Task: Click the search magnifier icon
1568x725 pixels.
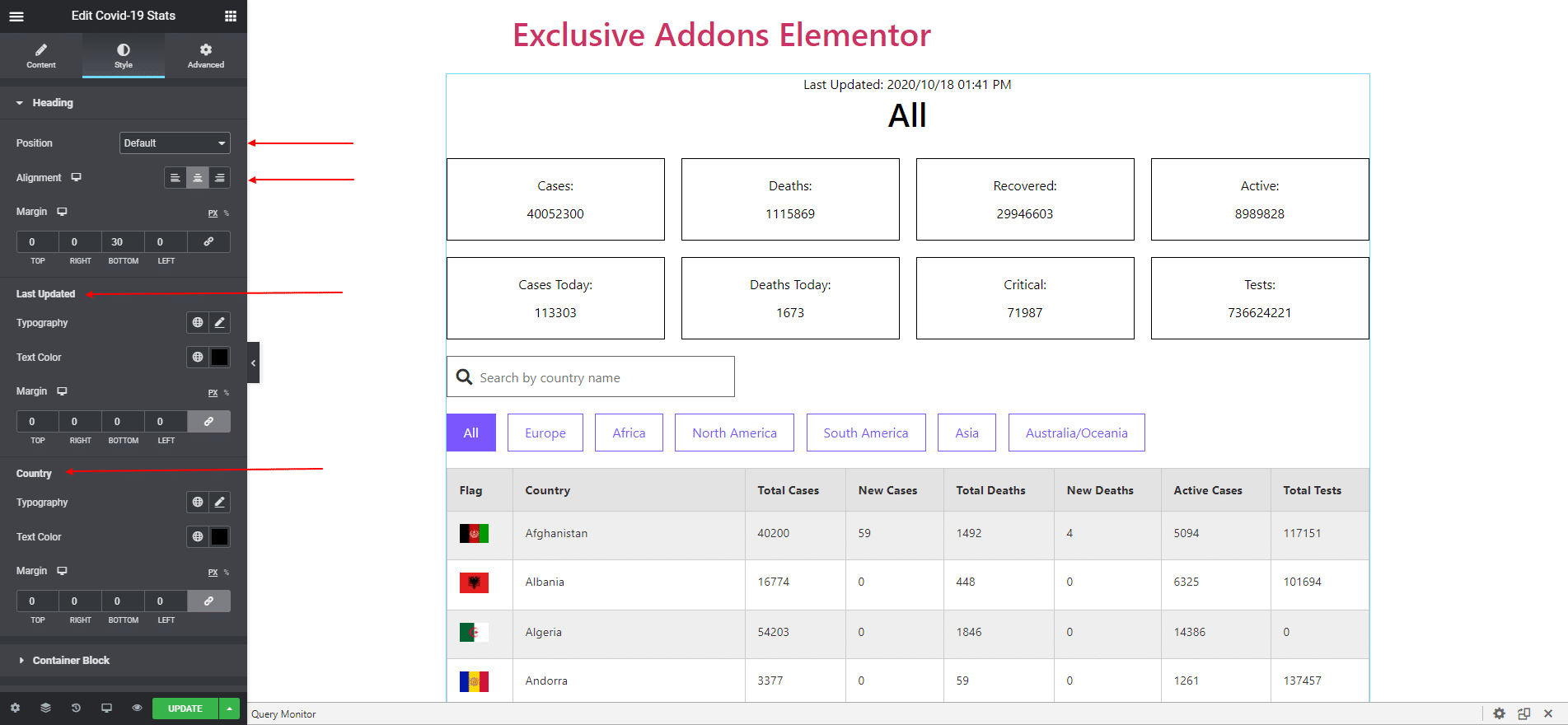Action: tap(465, 377)
